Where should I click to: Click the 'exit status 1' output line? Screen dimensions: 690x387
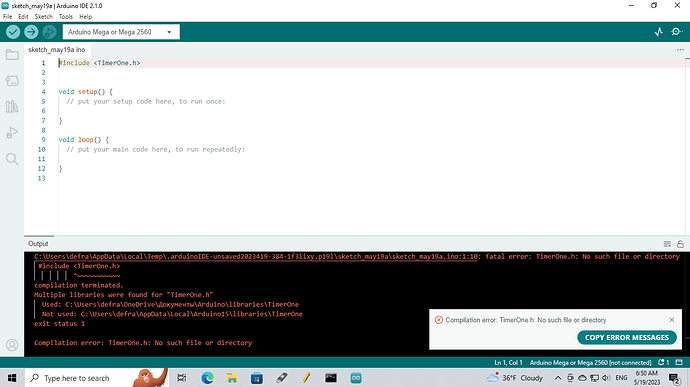click(x=59, y=324)
